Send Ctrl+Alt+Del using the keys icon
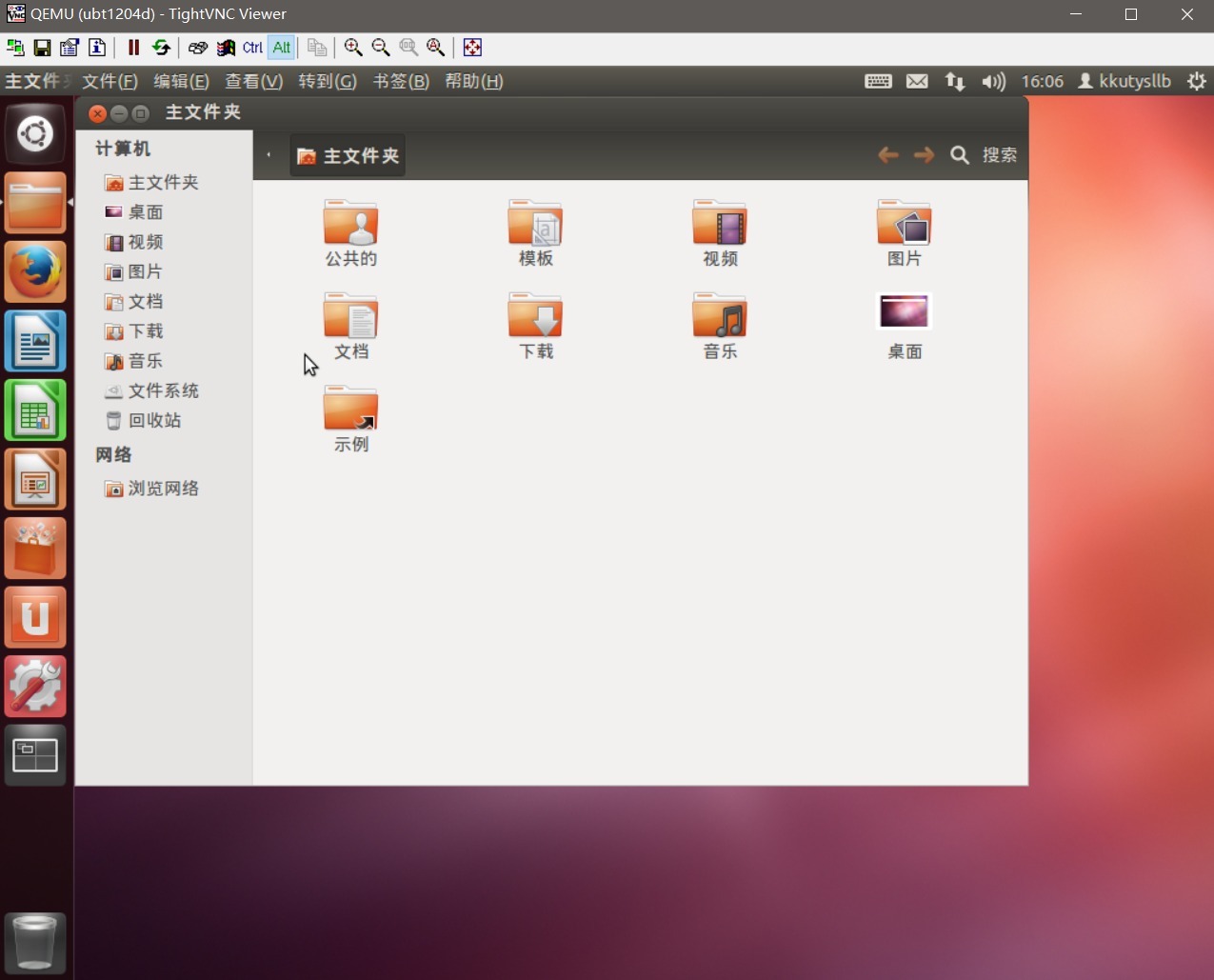Image resolution: width=1214 pixels, height=980 pixels. point(198,48)
